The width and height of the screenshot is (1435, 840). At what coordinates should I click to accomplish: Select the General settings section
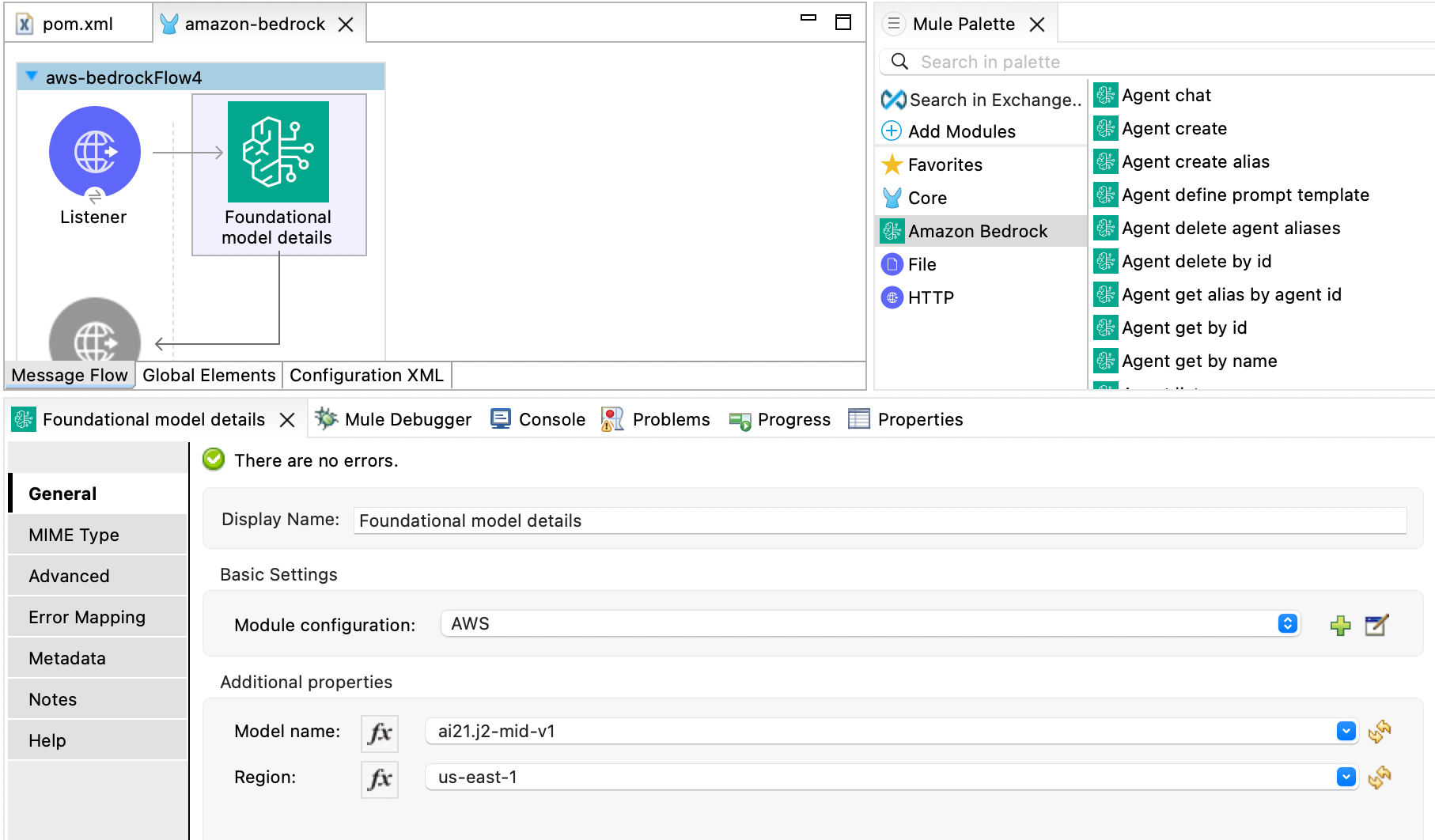(x=98, y=494)
